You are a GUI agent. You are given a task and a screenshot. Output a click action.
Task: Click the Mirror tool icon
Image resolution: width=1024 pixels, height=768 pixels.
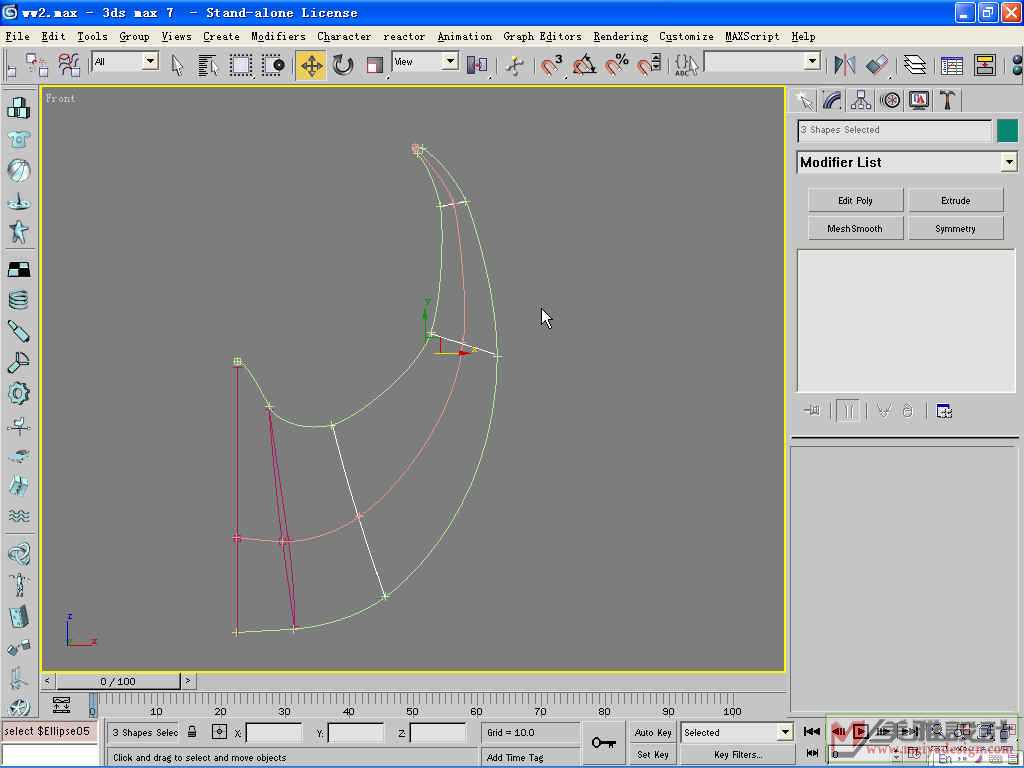[845, 65]
